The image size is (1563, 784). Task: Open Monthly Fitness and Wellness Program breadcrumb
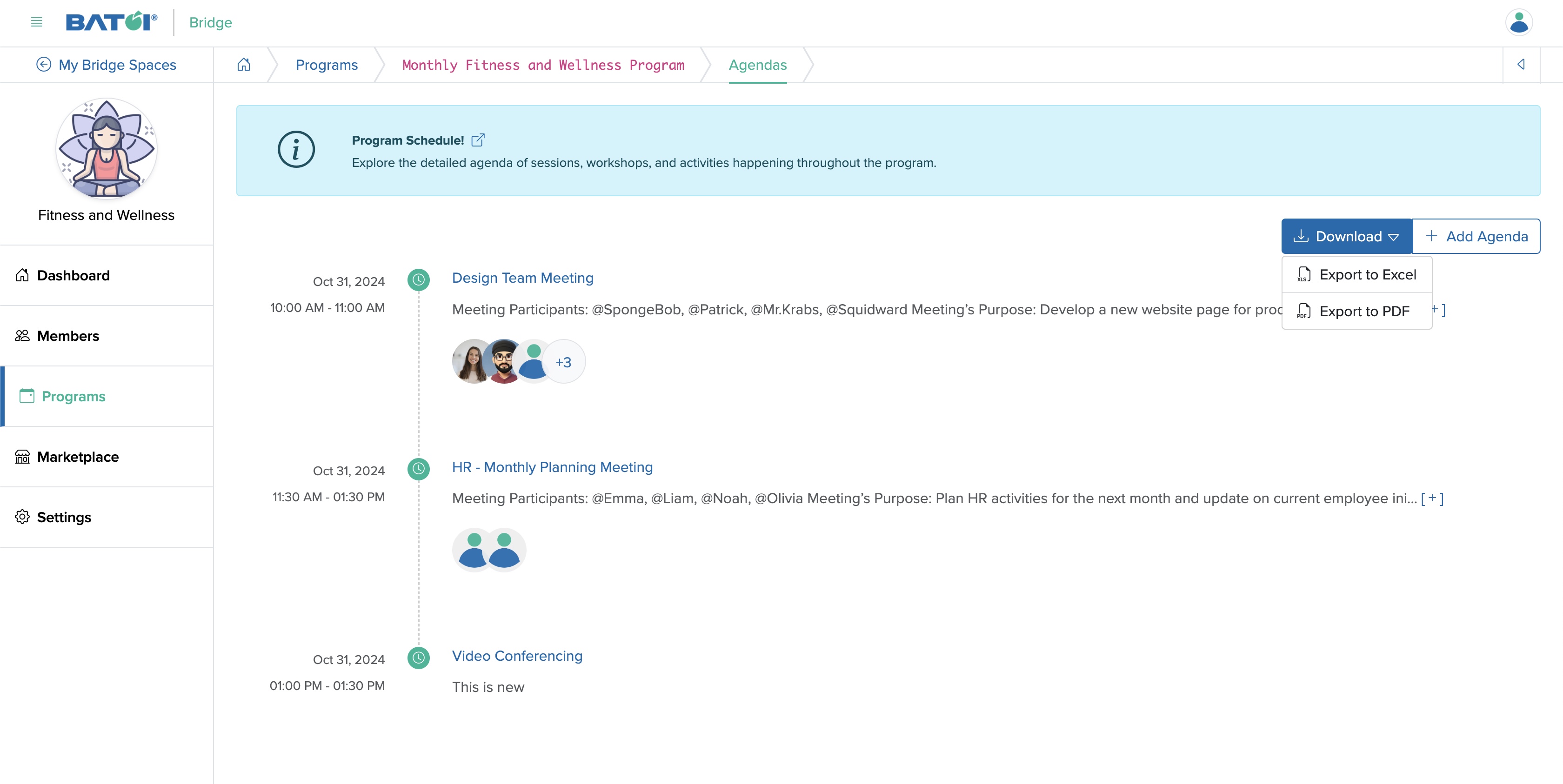(x=543, y=65)
